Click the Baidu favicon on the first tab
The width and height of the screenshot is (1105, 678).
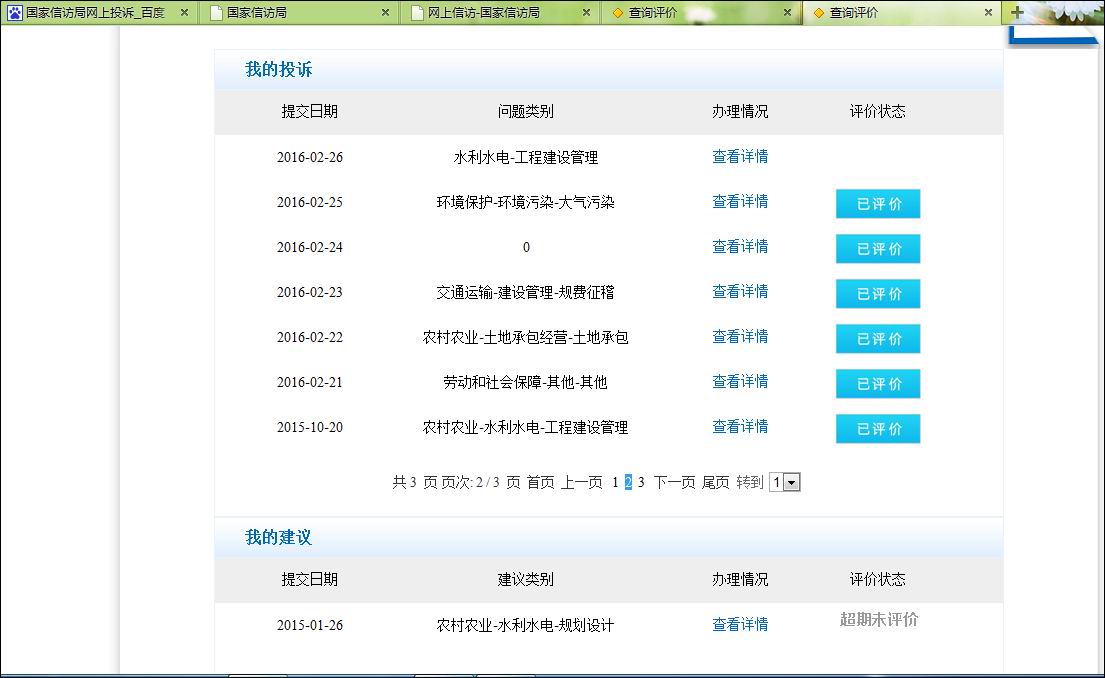pos(14,13)
